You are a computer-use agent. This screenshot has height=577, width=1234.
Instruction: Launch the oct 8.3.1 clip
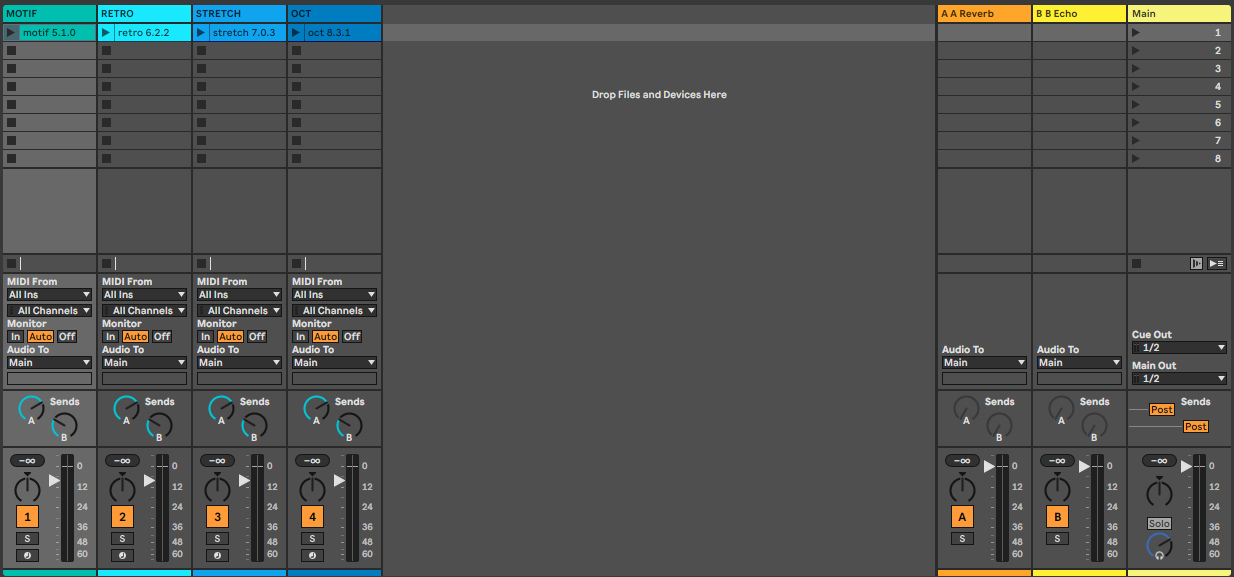[296, 33]
